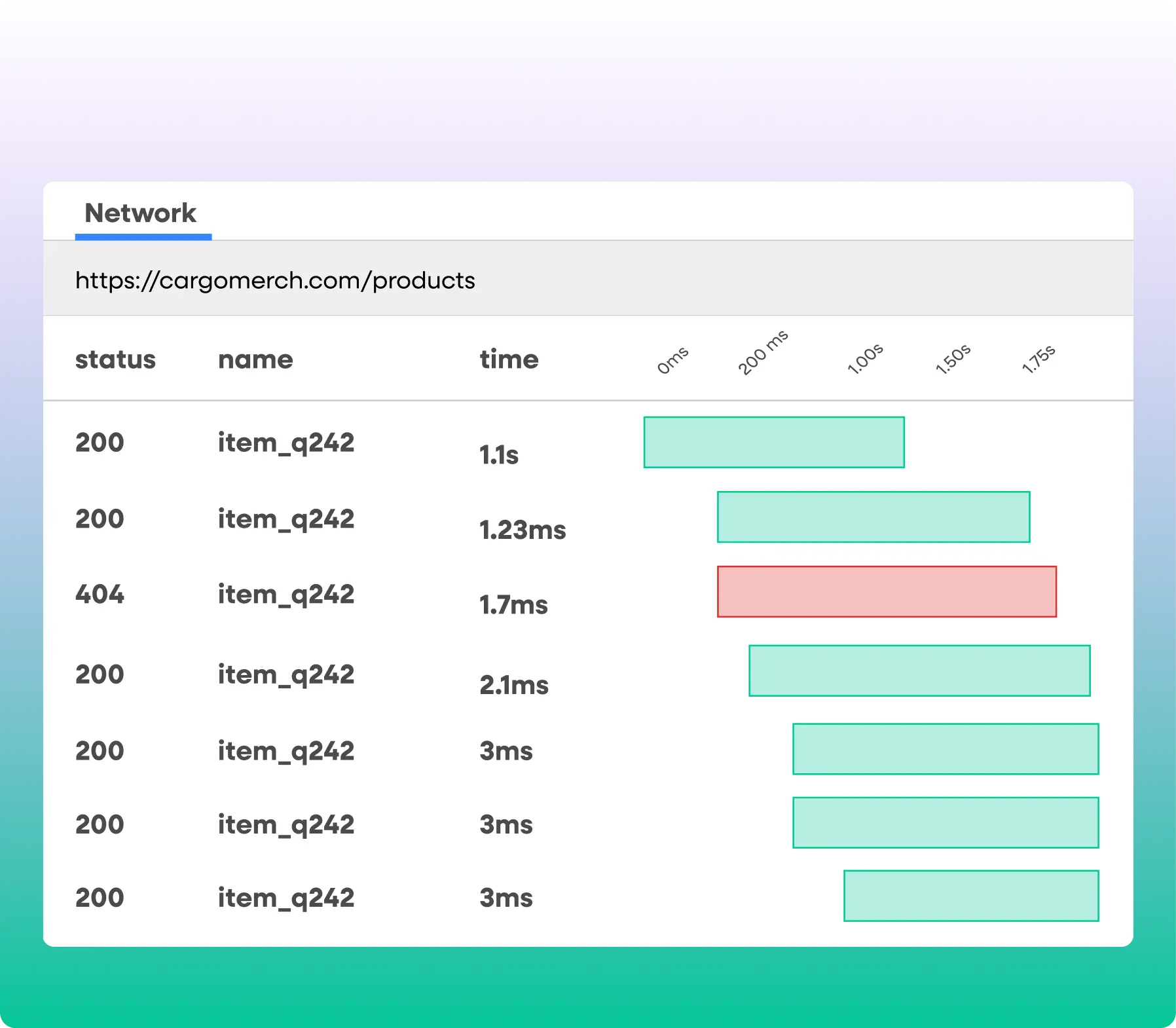The image size is (1176, 1028).
Task: Select the 200 status in the 1.1s row
Action: coord(100,443)
